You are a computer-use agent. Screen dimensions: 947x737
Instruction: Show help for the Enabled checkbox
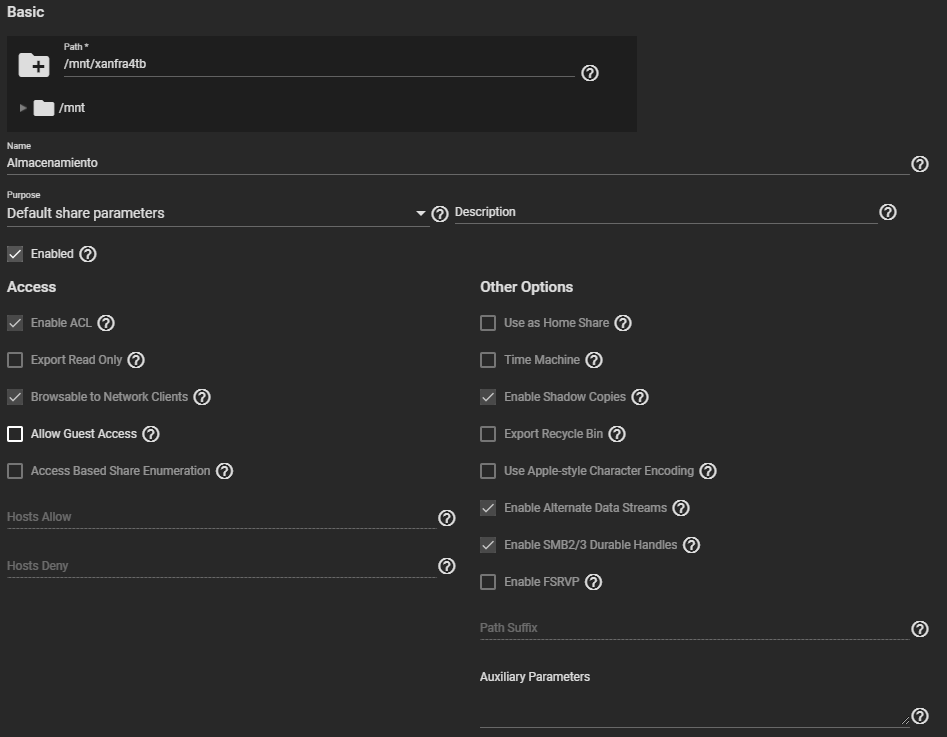tap(88, 254)
